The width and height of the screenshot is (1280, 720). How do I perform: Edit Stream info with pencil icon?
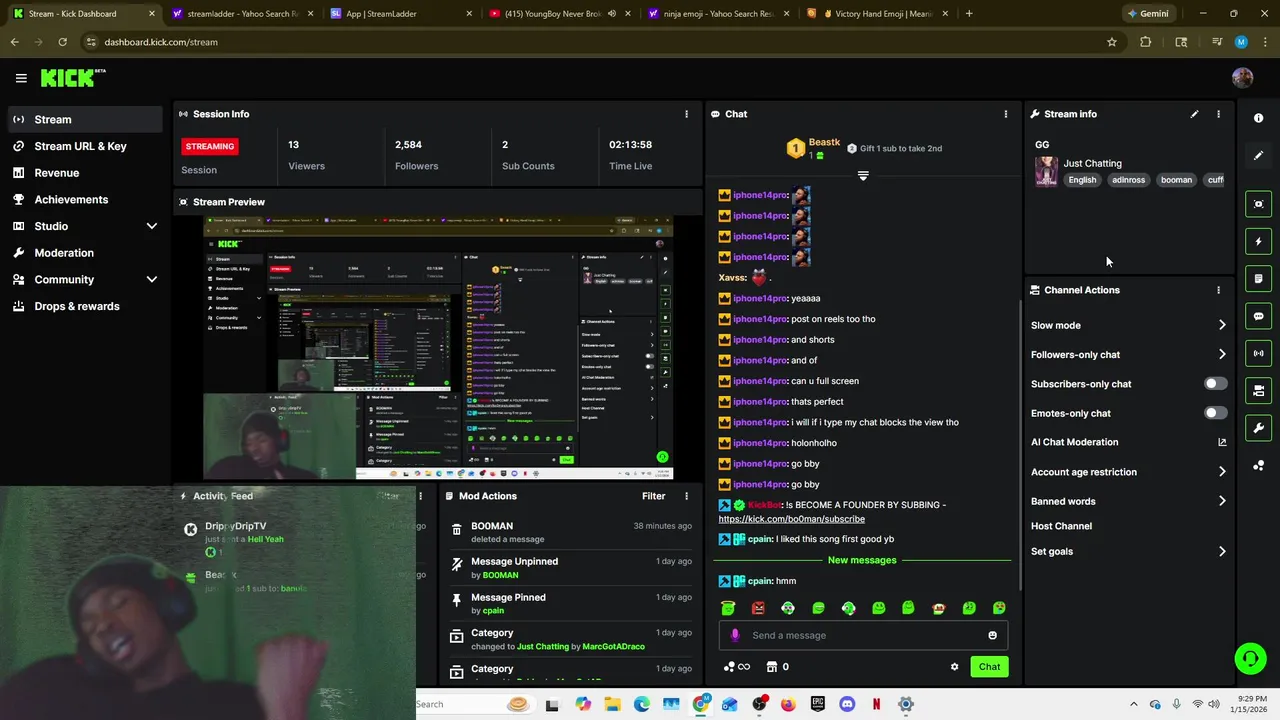pos(1194,114)
